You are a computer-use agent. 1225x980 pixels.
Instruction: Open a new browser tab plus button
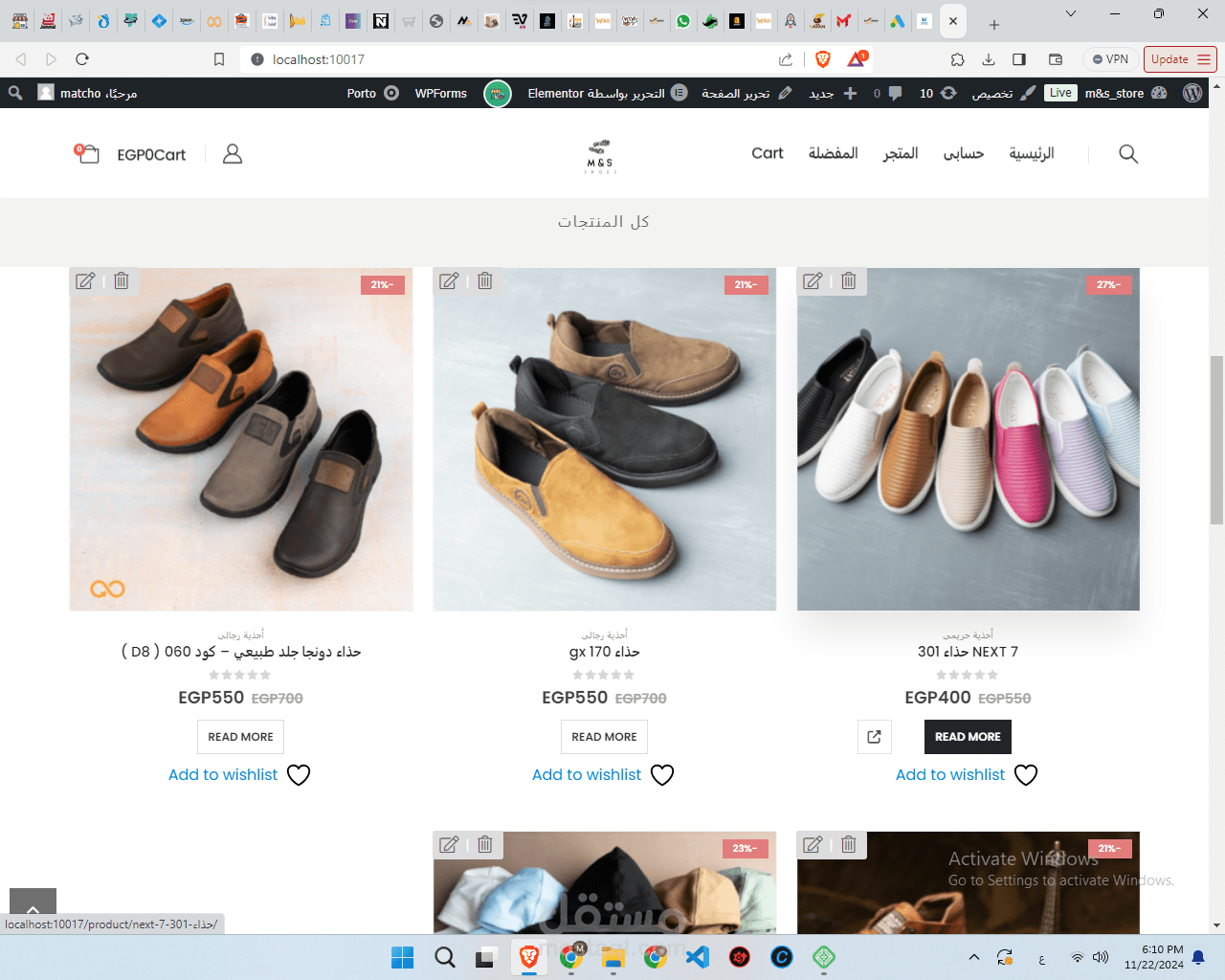(994, 24)
